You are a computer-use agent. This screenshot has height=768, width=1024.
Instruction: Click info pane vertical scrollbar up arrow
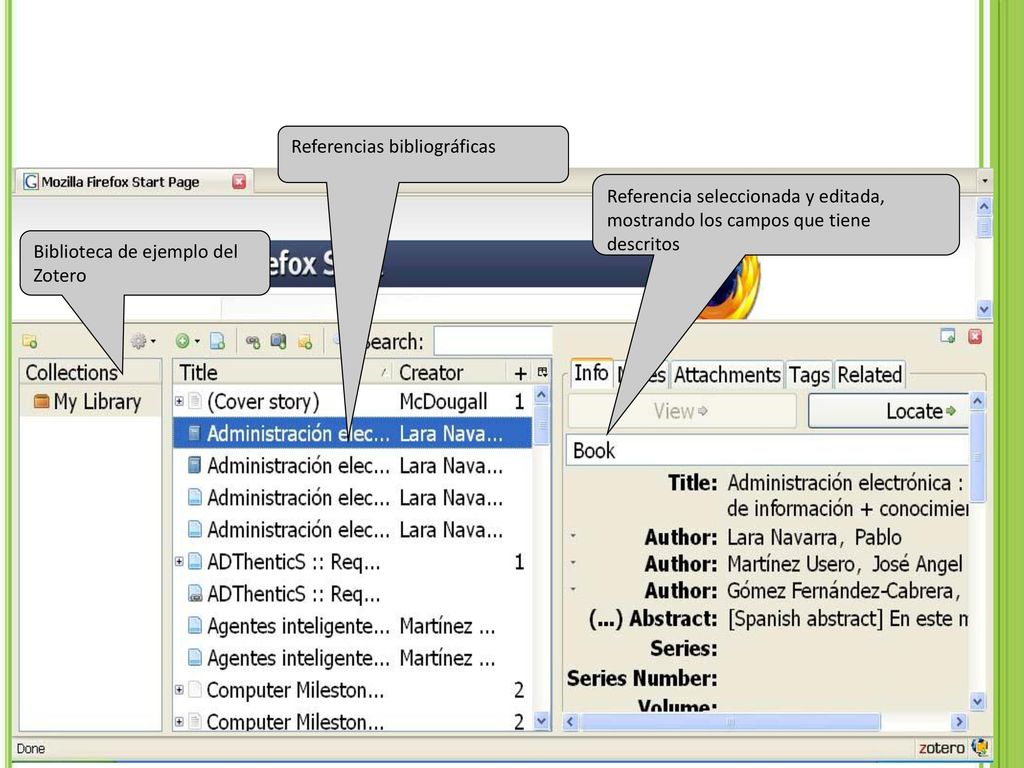coord(978,401)
